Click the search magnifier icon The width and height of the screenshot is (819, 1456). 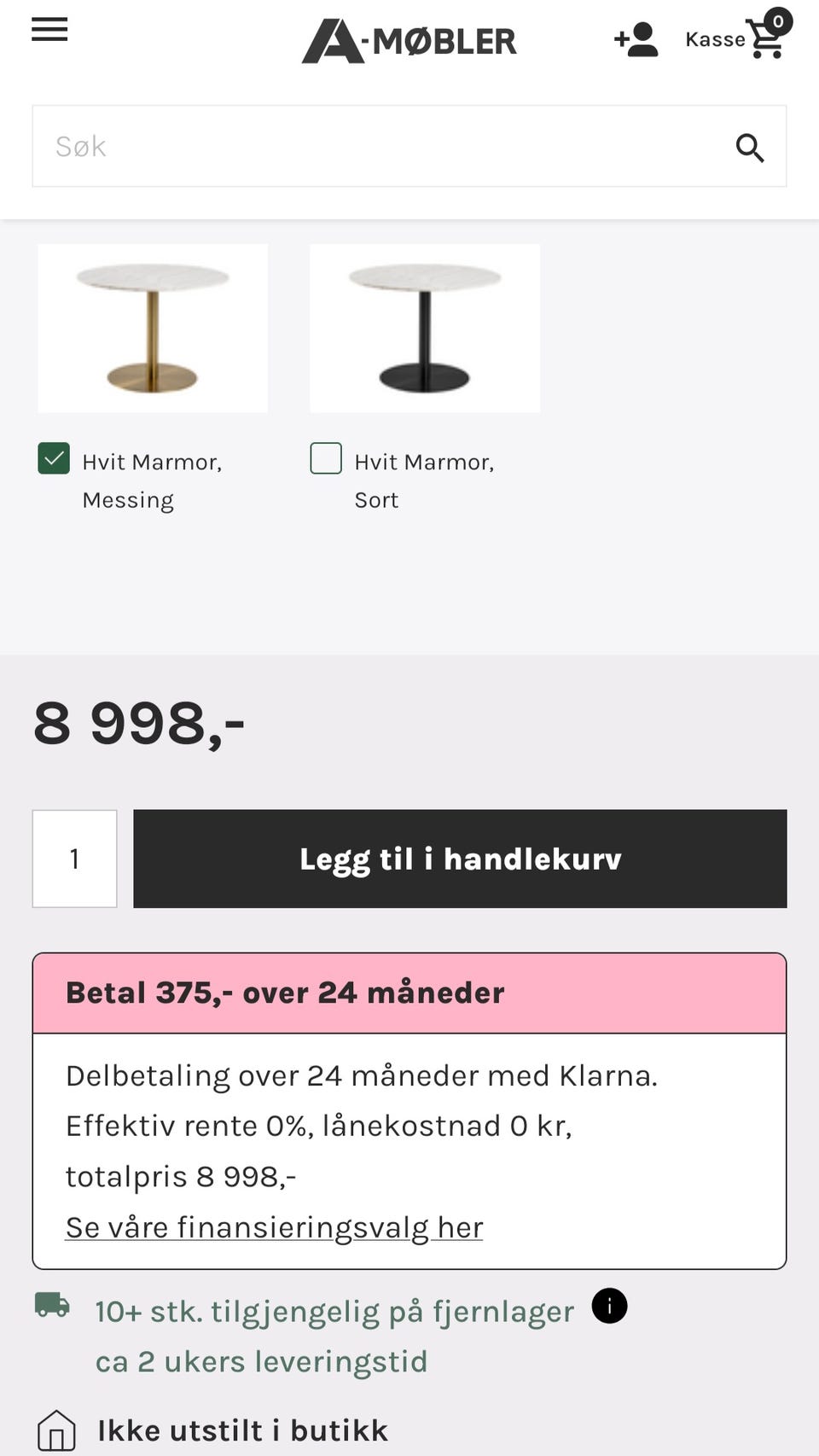point(750,148)
